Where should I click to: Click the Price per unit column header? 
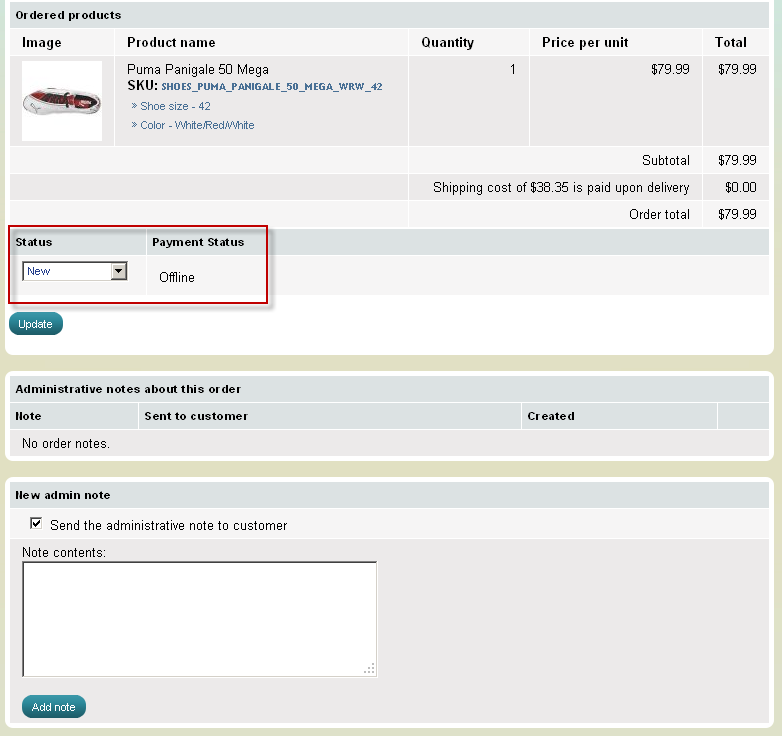[585, 43]
